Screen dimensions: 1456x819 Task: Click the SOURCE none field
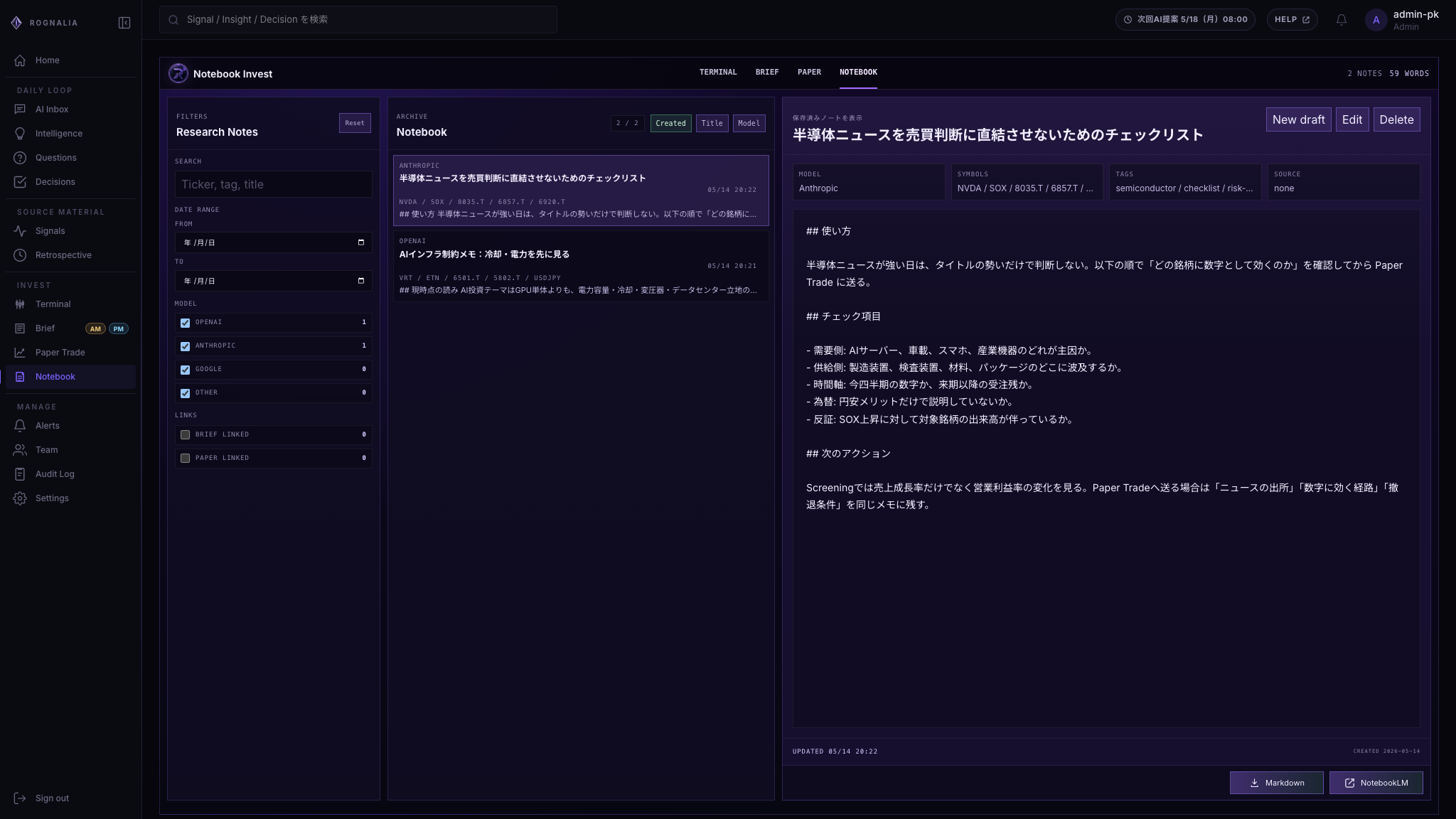1344,182
